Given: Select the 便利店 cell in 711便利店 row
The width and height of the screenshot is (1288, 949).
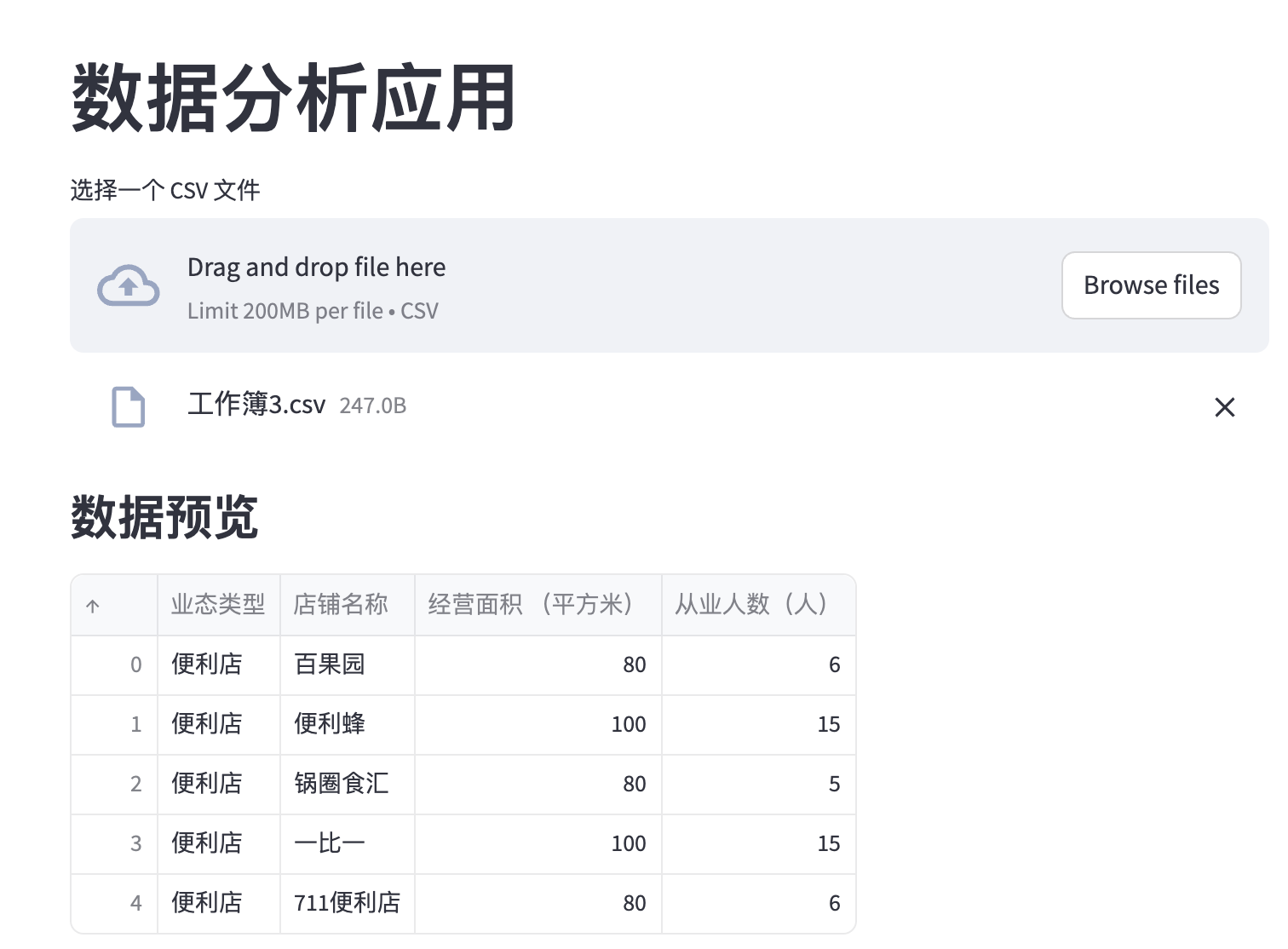Looking at the screenshot, I should click(x=219, y=903).
